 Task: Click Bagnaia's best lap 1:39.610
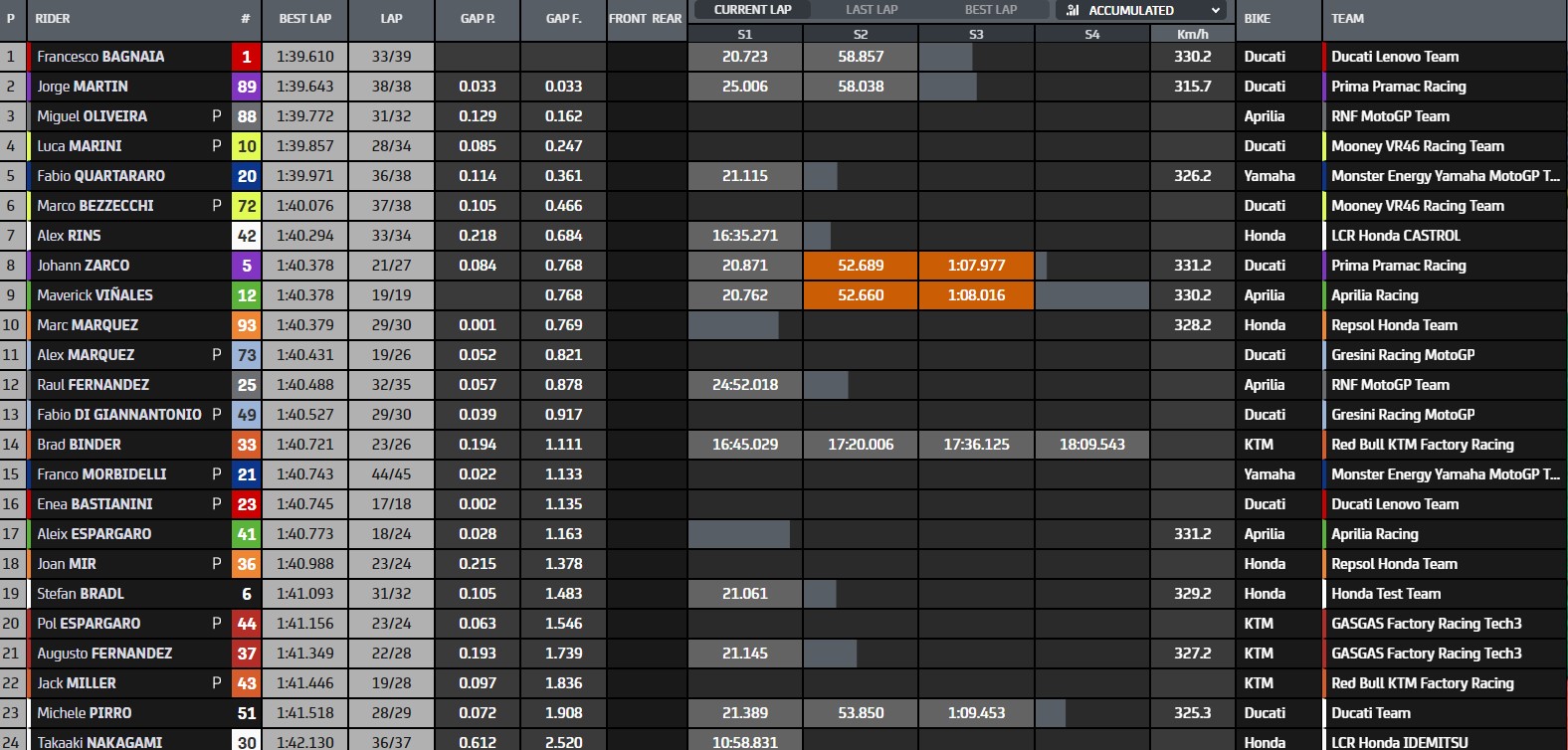tap(305, 57)
